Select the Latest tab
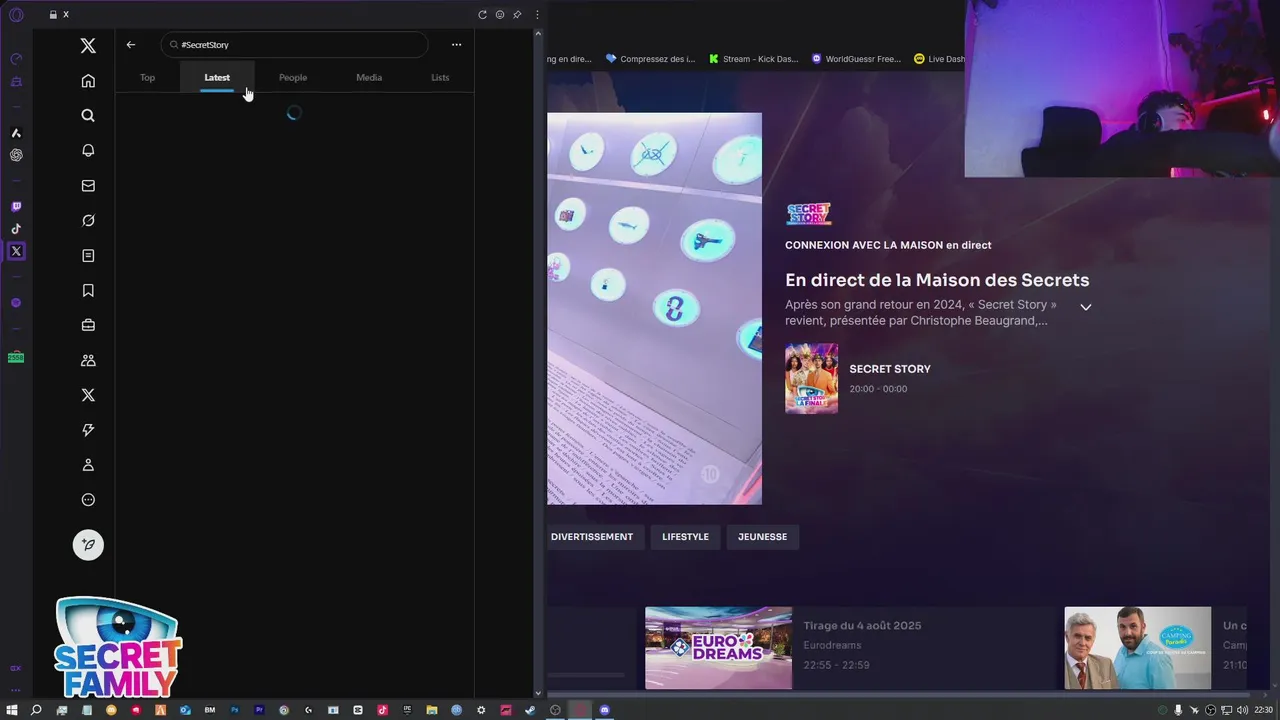Viewport: 1280px width, 720px height. [217, 77]
